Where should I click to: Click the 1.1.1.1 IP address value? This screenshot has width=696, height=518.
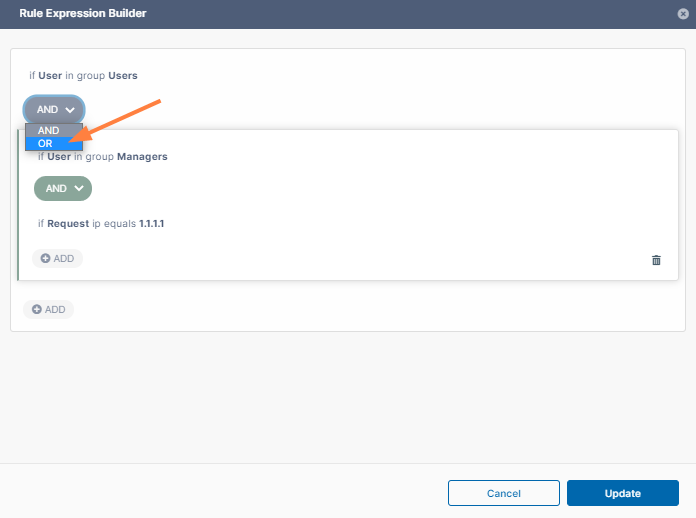click(x=151, y=224)
